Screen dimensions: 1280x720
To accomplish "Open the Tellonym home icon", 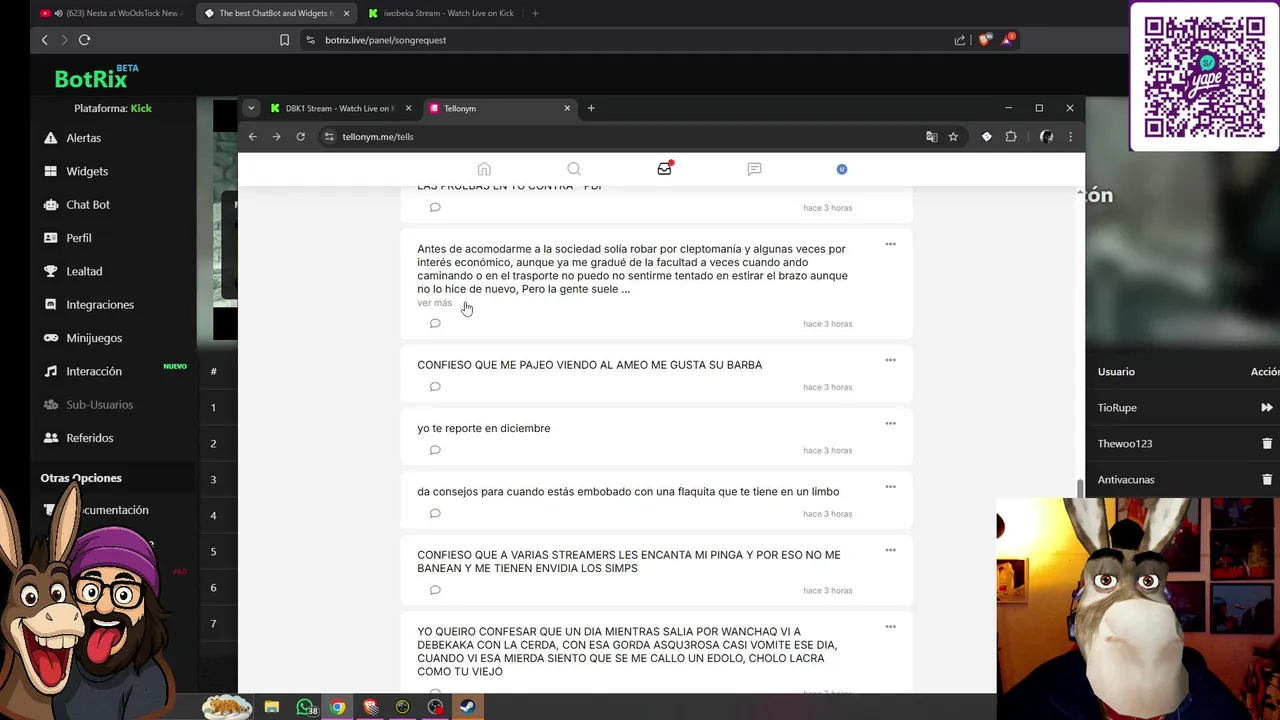I will [x=484, y=169].
